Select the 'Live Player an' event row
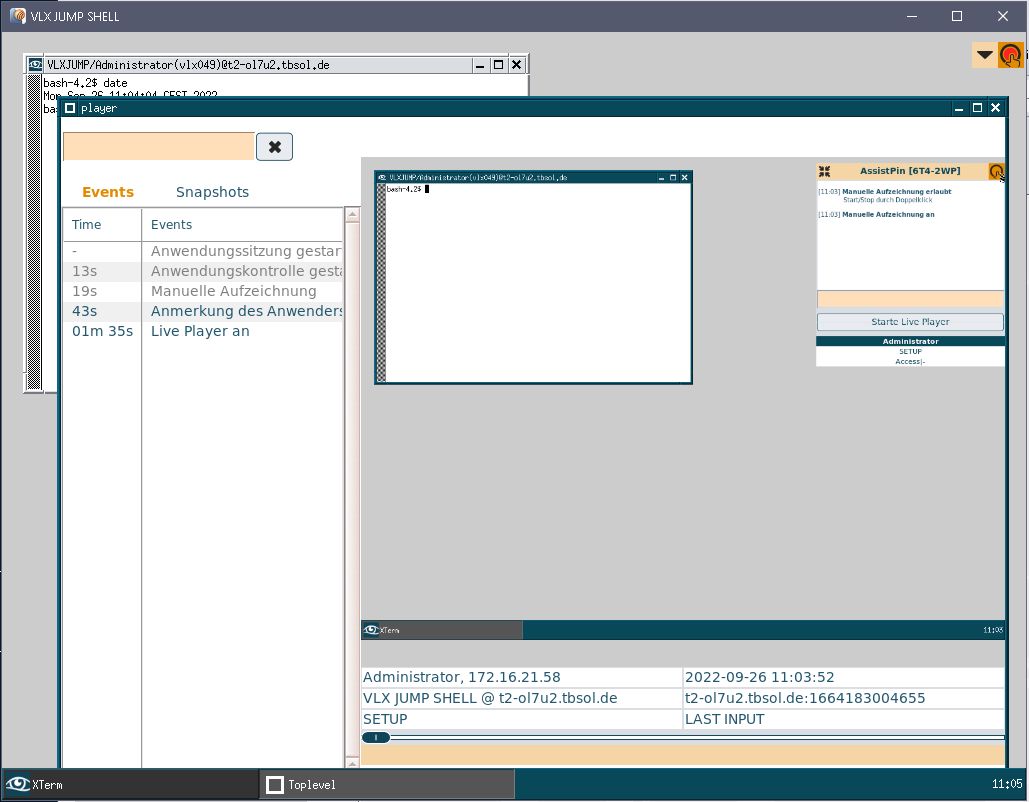This screenshot has width=1029, height=802. coord(200,331)
